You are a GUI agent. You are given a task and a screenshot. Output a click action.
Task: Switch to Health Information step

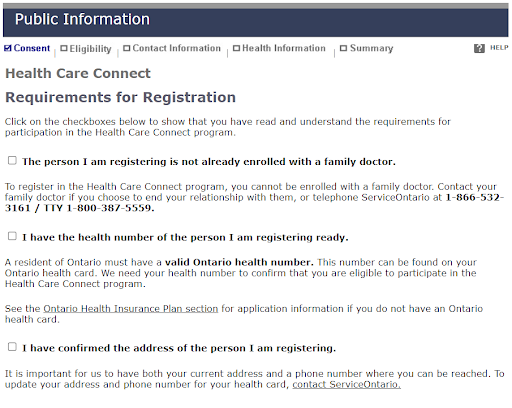[x=279, y=48]
